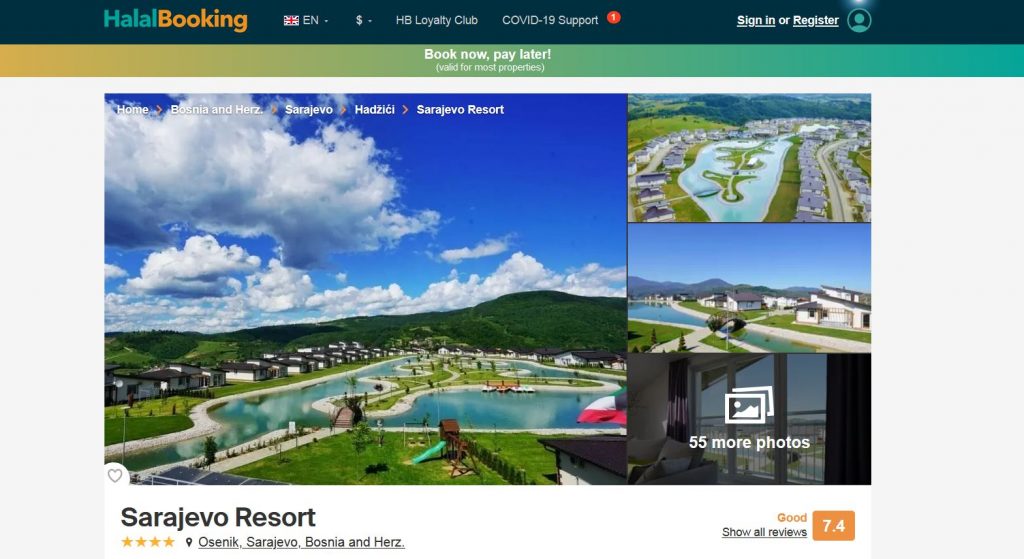Open the aerial lake view thumbnail
The width and height of the screenshot is (1024, 559).
[749, 157]
